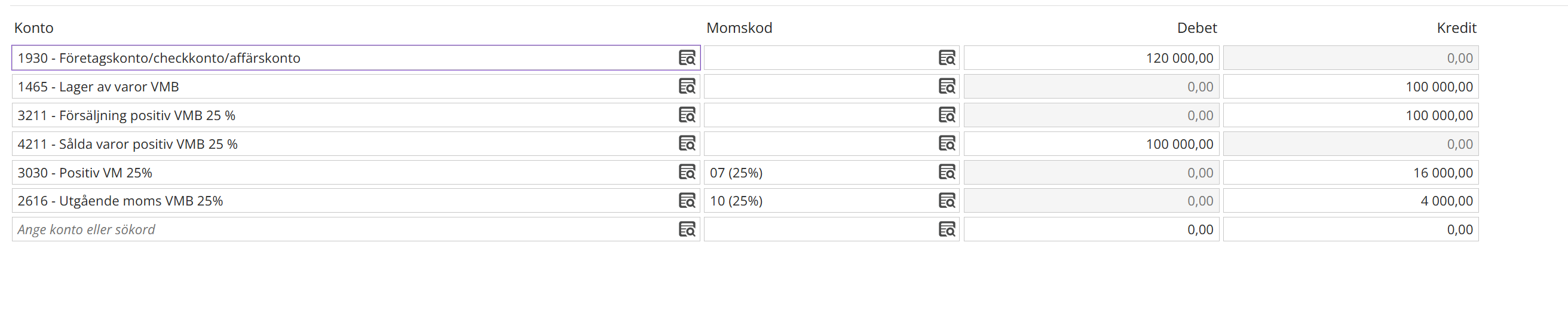
Task: Open VAT code lookup for 10 (25%) row
Action: [947, 201]
